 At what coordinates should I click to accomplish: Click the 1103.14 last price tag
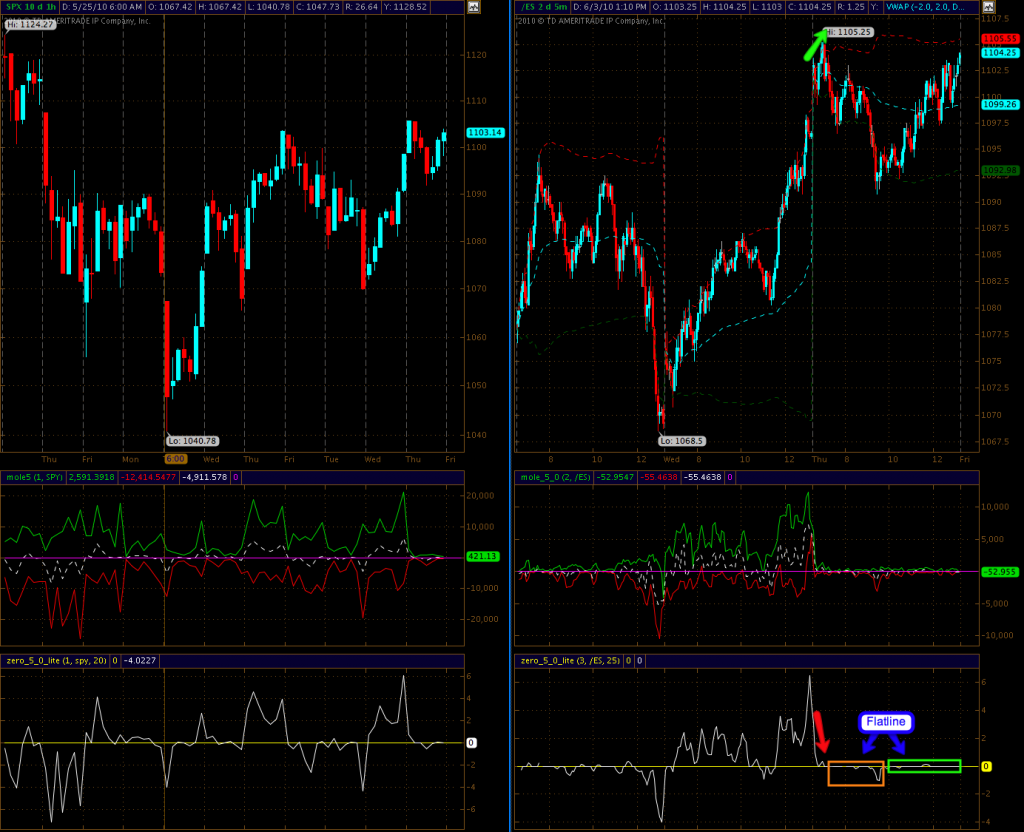(485, 133)
